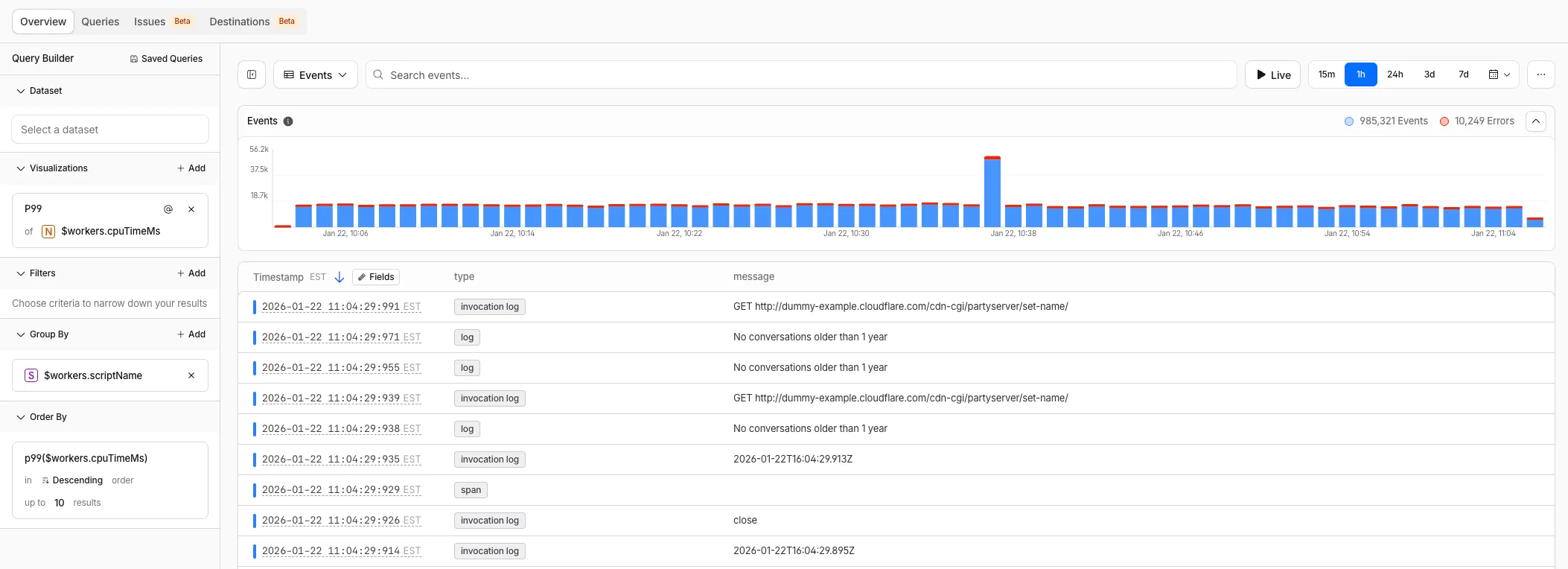Toggle the 985,321 Events series legend
Image resolution: width=1568 pixels, height=569 pixels.
tap(1386, 121)
